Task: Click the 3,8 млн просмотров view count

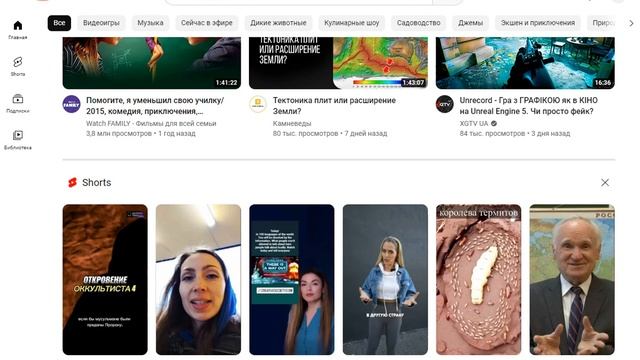Action: pos(119,133)
